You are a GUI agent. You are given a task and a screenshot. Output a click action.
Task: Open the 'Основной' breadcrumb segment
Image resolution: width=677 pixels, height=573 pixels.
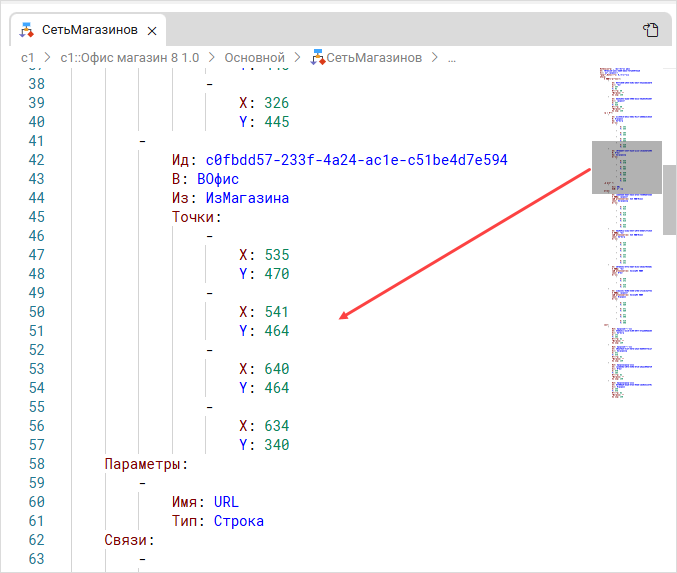pos(254,58)
